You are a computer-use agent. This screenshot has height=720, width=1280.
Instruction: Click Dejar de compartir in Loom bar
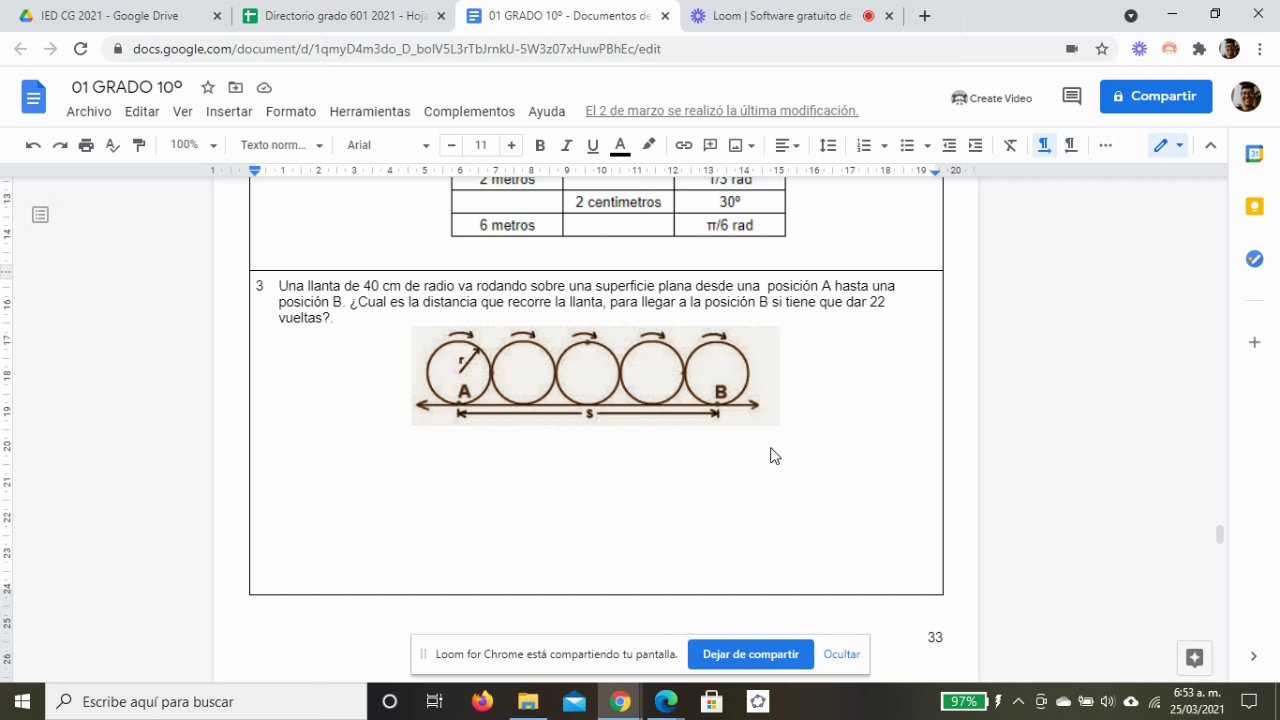coord(750,654)
